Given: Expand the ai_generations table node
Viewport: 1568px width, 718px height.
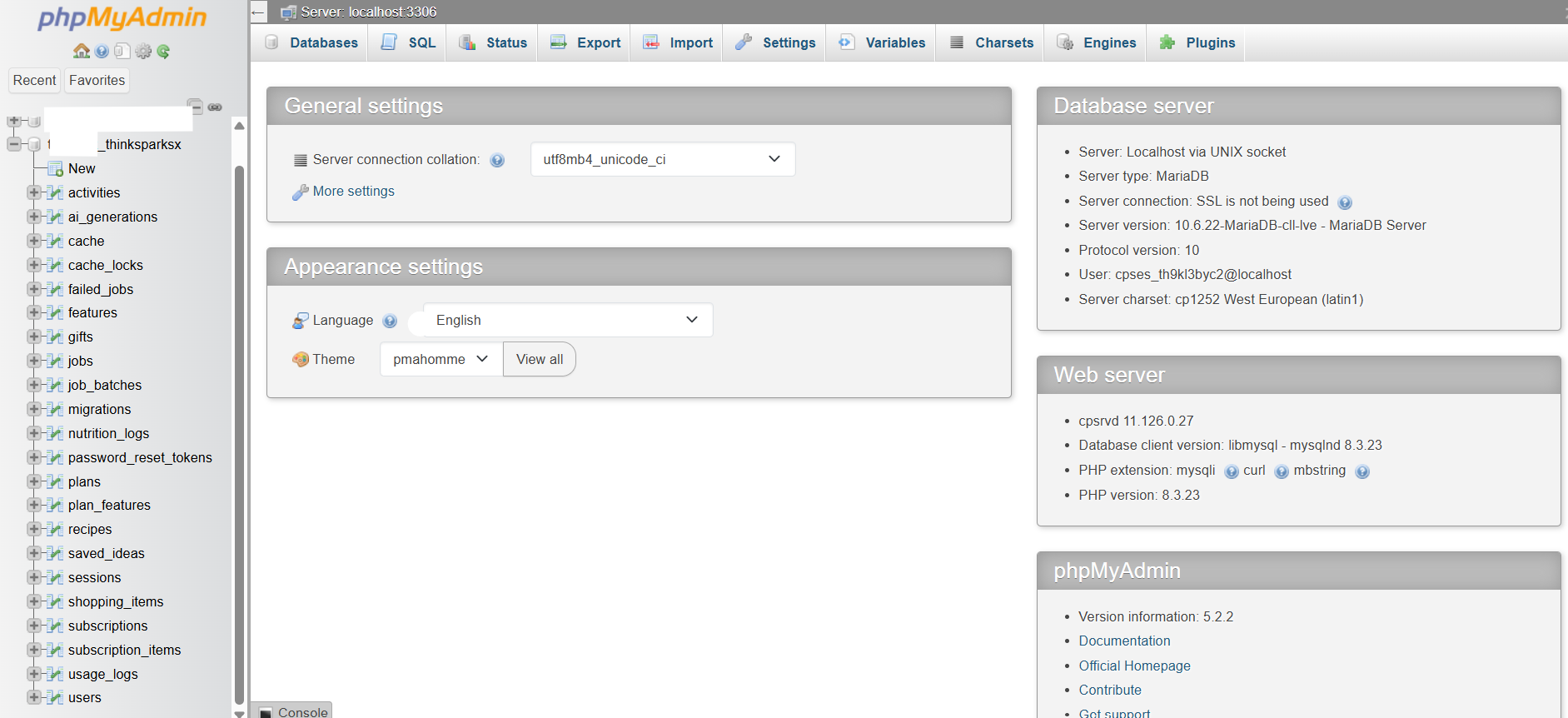Looking at the screenshot, I should [34, 217].
